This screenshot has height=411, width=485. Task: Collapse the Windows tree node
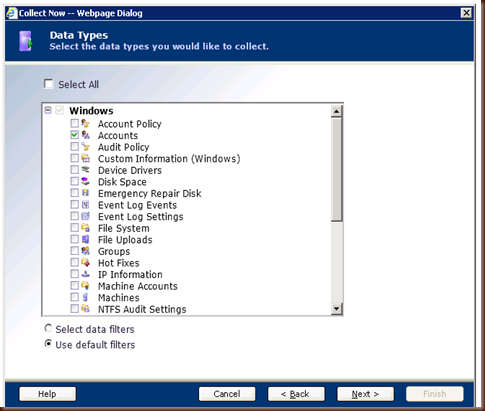[x=48, y=110]
